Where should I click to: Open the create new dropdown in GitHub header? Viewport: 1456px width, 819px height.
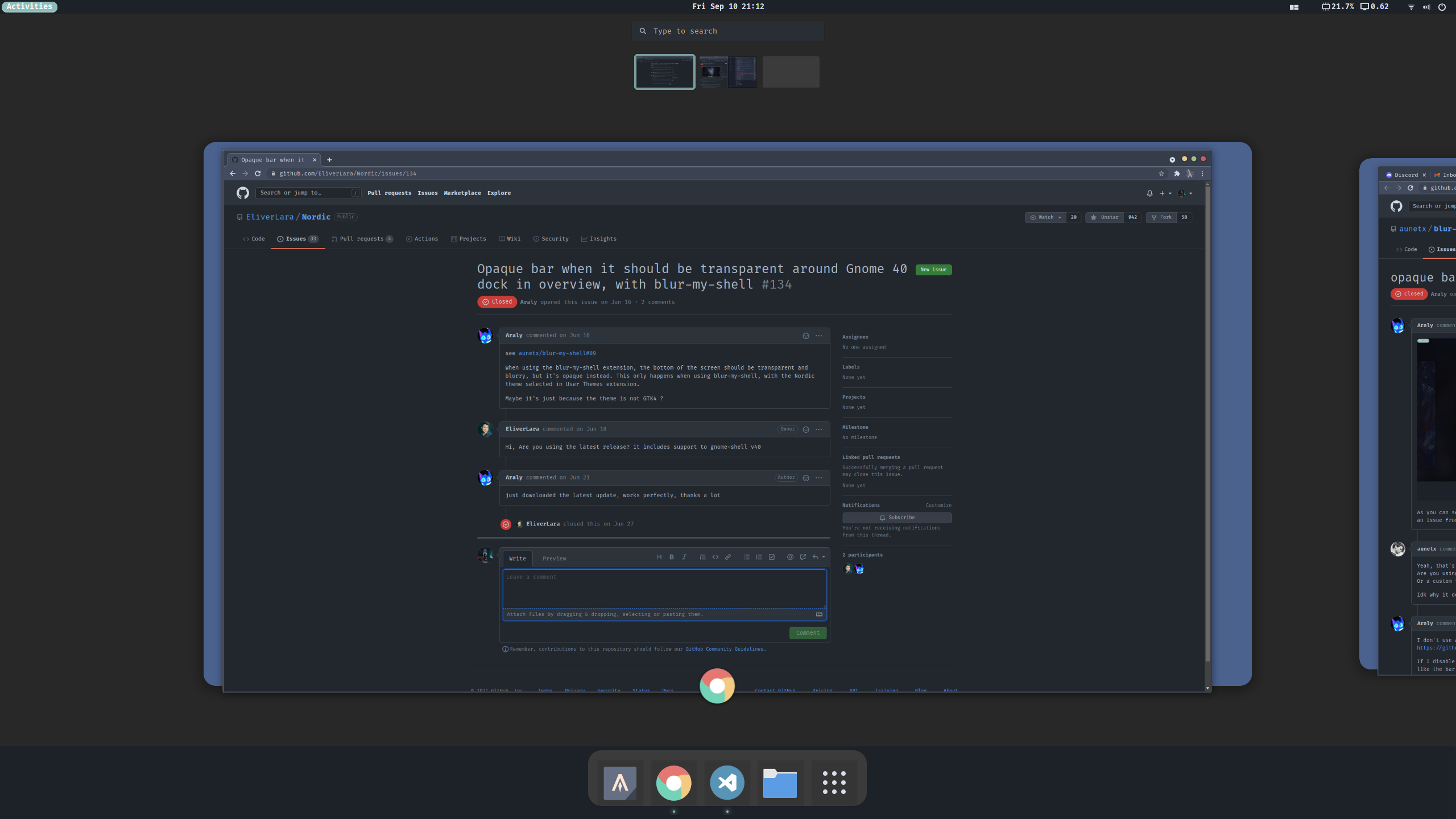click(1164, 193)
